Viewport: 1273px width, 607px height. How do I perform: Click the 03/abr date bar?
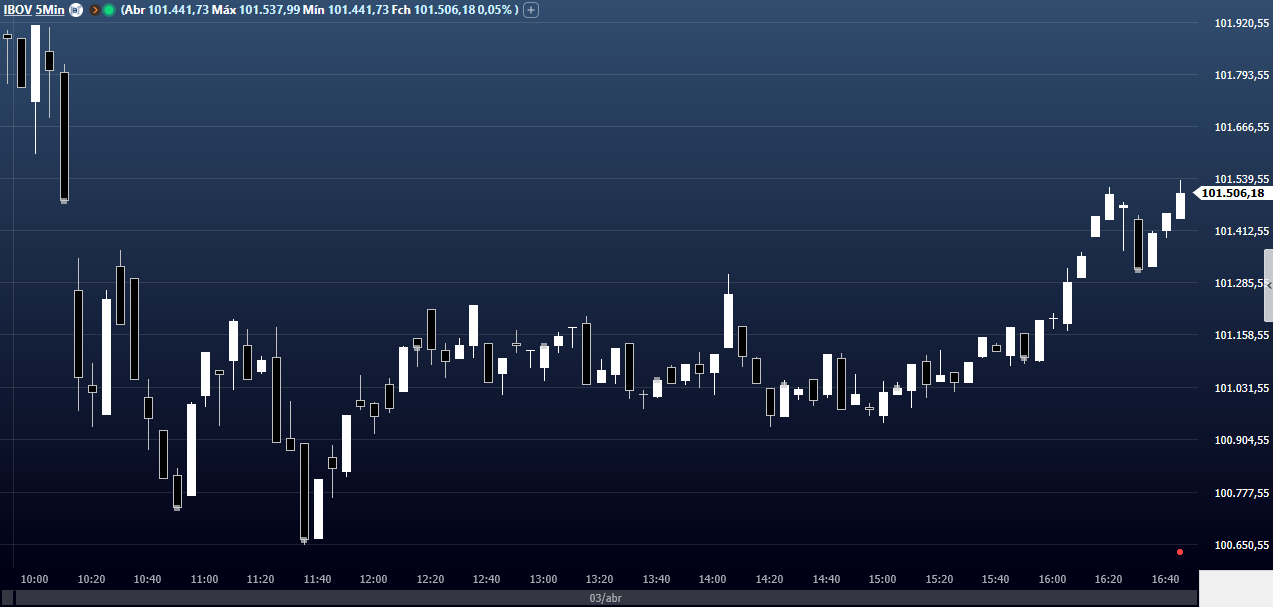point(603,598)
